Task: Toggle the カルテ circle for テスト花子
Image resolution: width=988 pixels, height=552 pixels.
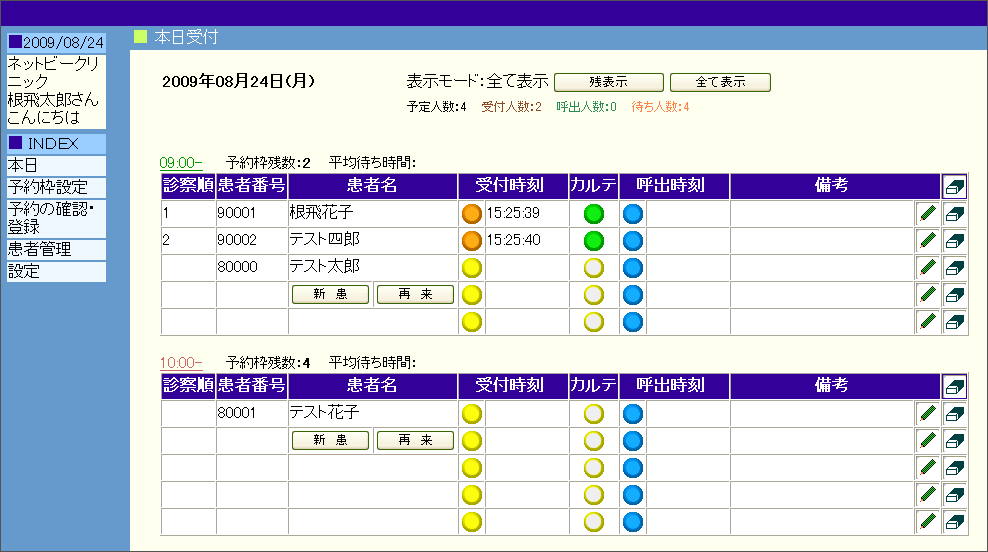Action: 594,413
